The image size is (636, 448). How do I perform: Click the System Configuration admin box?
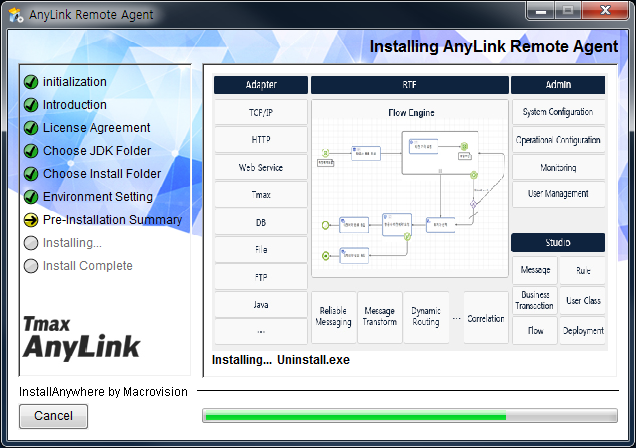click(558, 112)
